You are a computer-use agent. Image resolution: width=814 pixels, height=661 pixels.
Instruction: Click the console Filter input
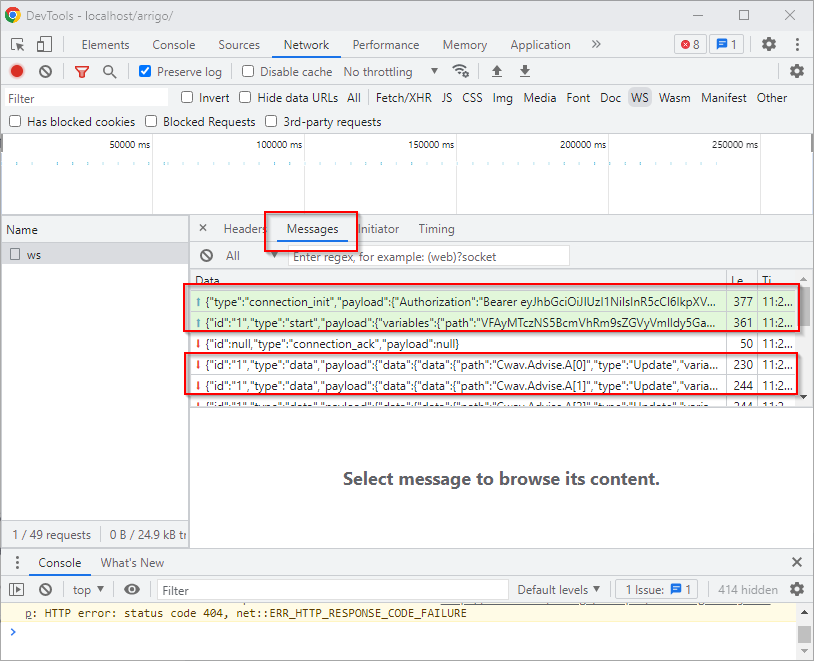click(332, 590)
